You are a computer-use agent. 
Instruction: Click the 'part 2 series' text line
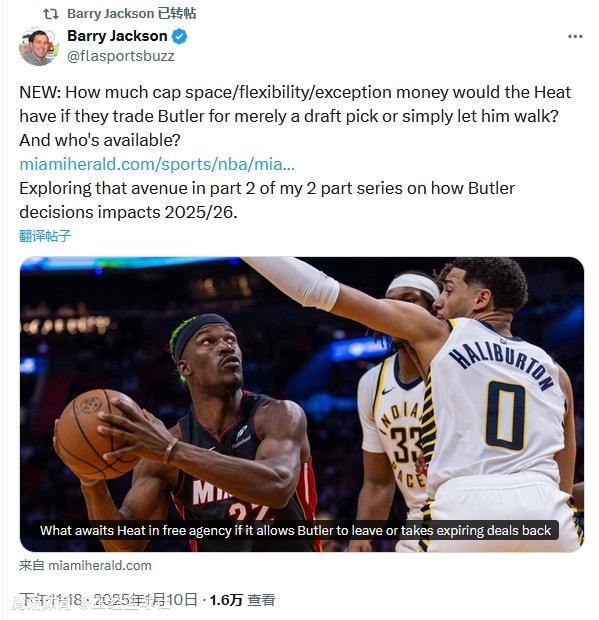267,200
